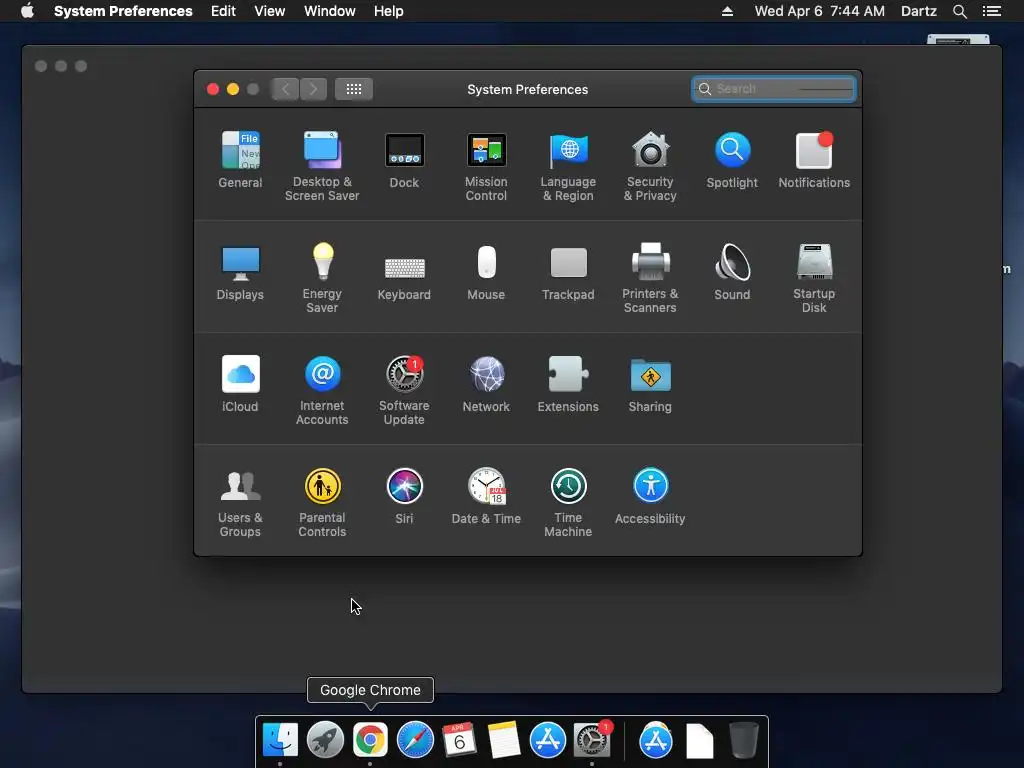Click the Dartz user name in menu bar
This screenshot has height=768, width=1024.
point(918,11)
